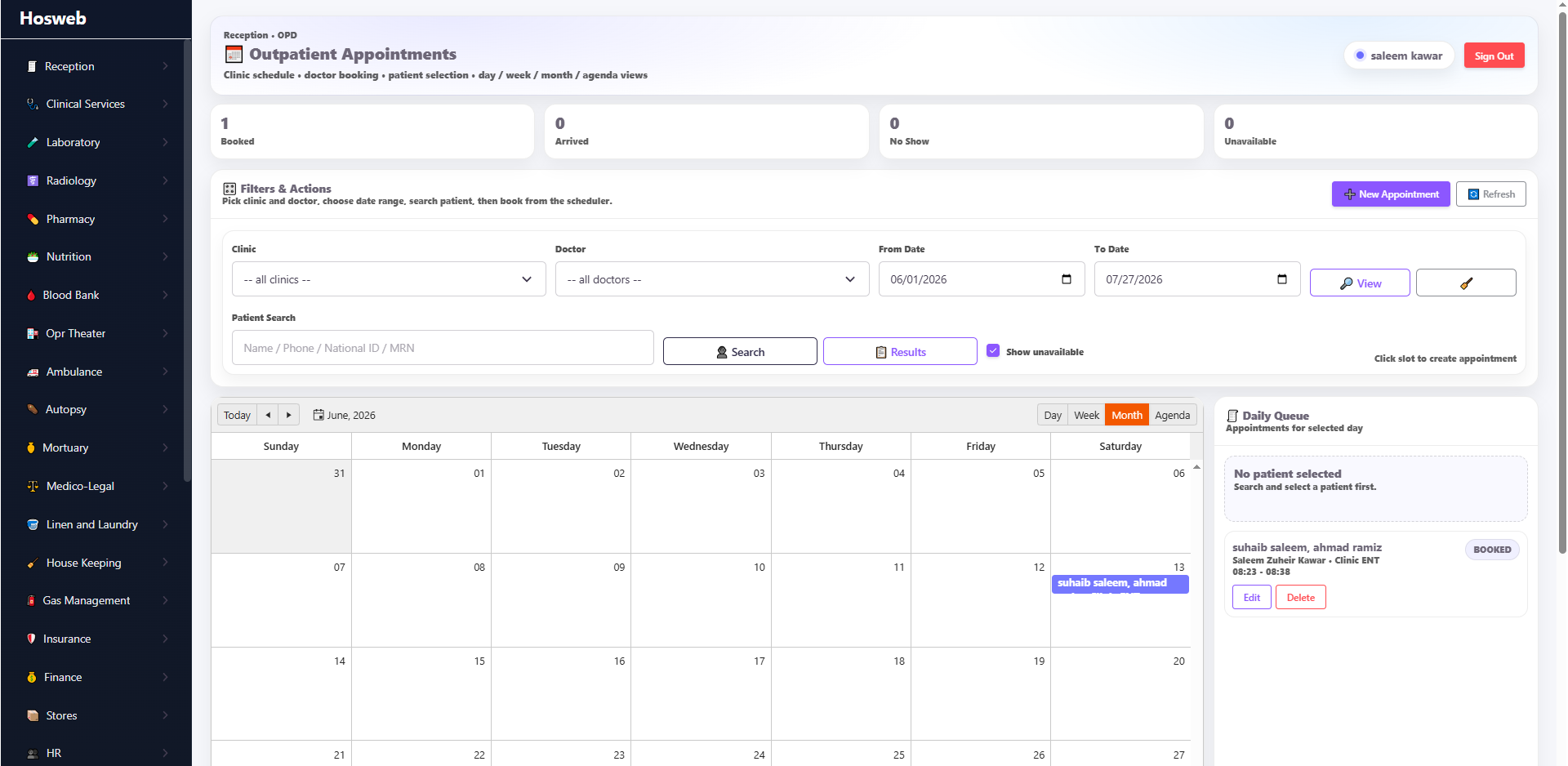
Task: Open the To Date calendar picker icon
Action: [1281, 279]
